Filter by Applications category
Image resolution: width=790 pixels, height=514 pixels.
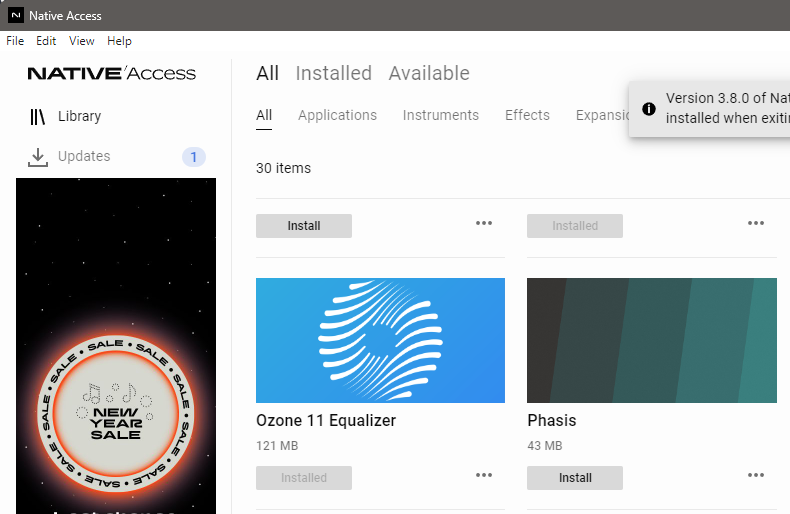[x=337, y=115]
